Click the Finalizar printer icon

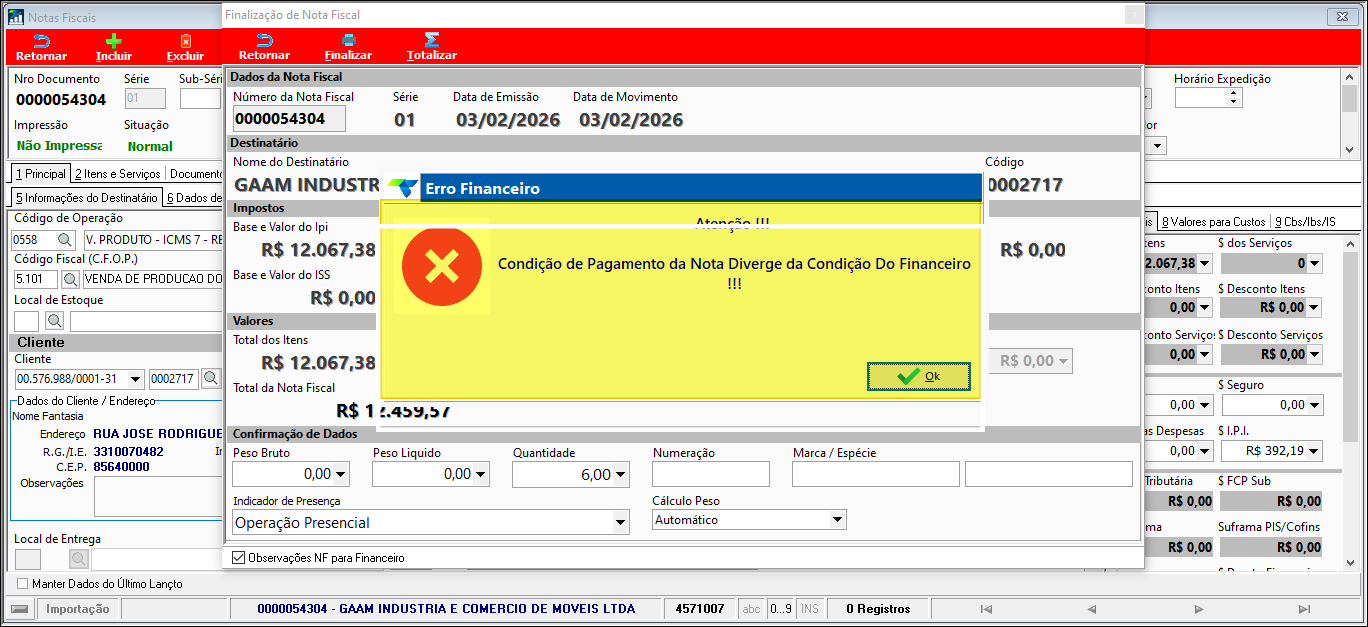348,40
